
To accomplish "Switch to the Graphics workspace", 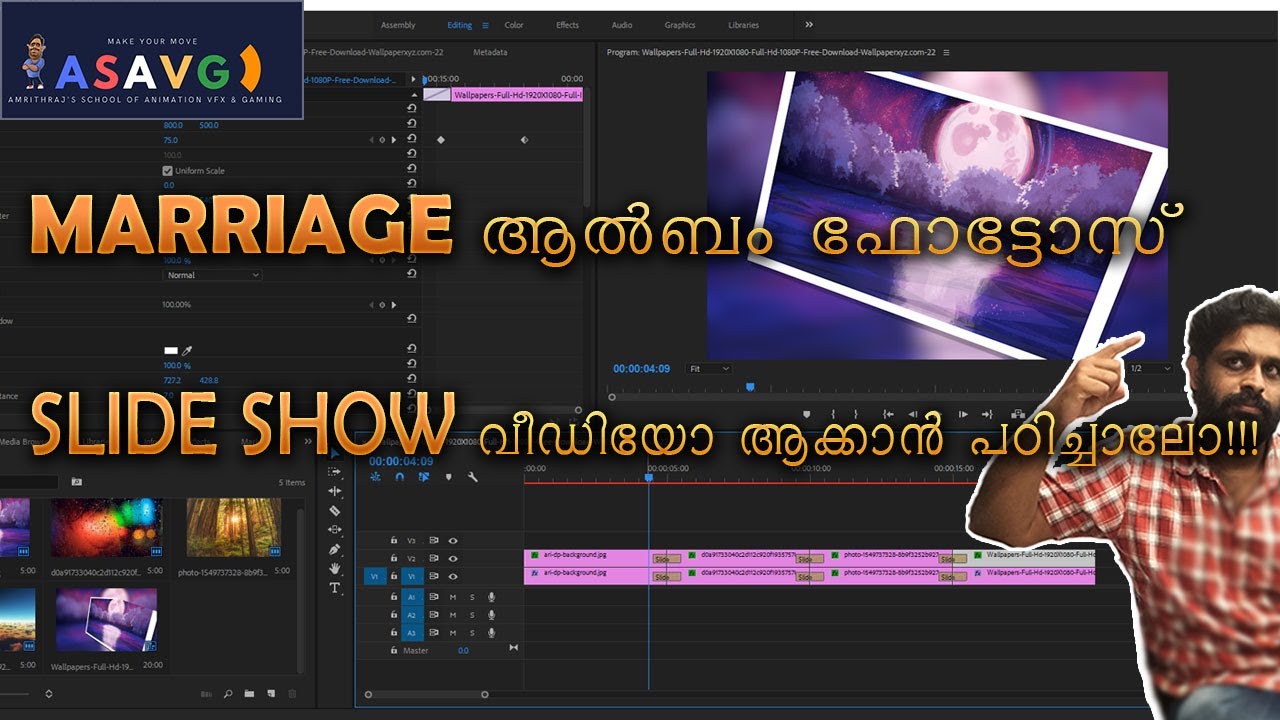I will click(x=680, y=25).
